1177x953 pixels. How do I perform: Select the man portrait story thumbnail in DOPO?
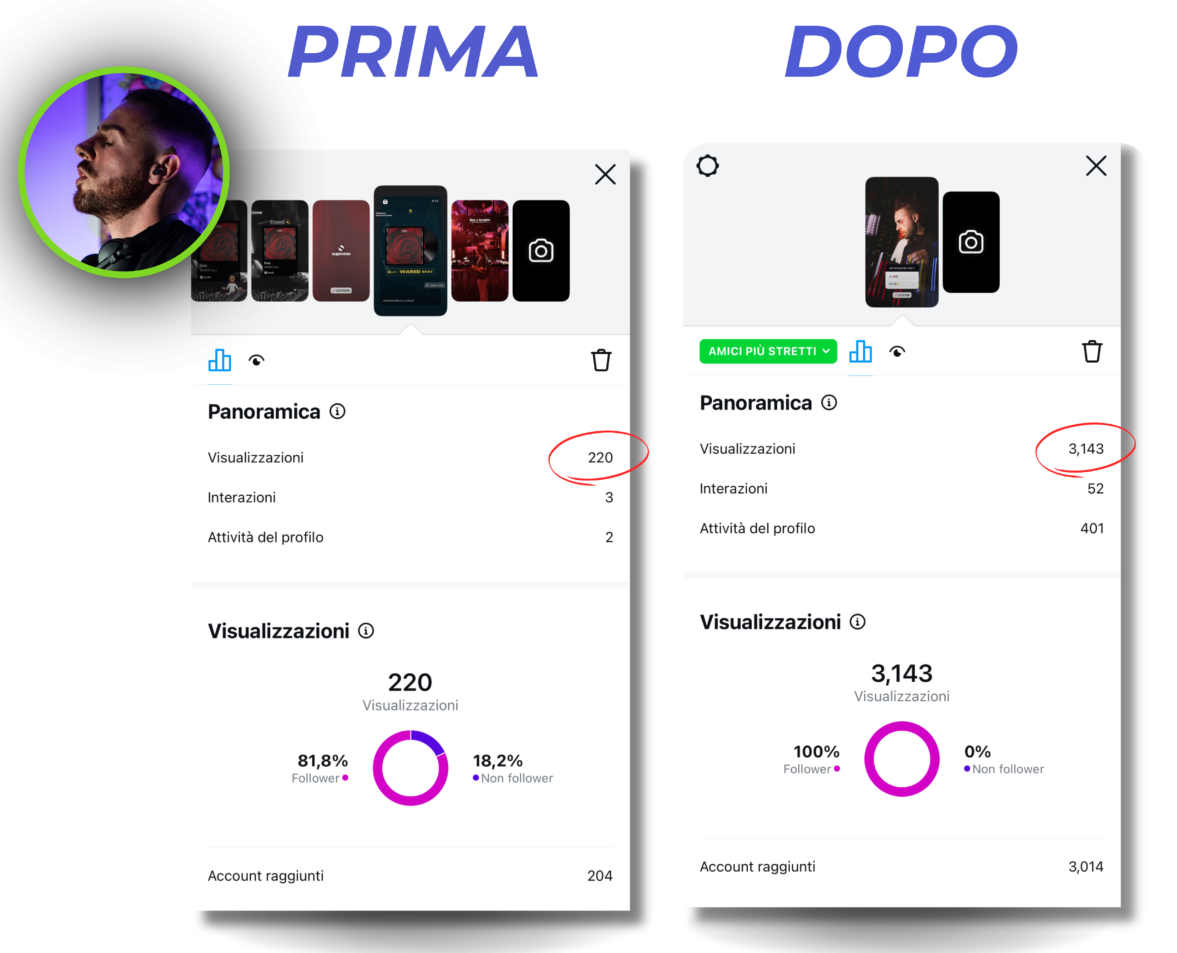tap(902, 242)
